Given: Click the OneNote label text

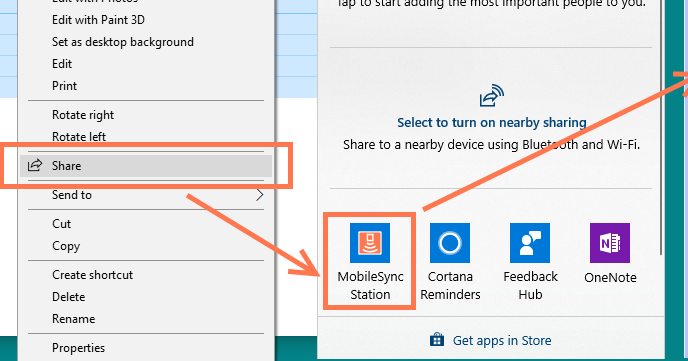Looking at the screenshot, I should [610, 277].
